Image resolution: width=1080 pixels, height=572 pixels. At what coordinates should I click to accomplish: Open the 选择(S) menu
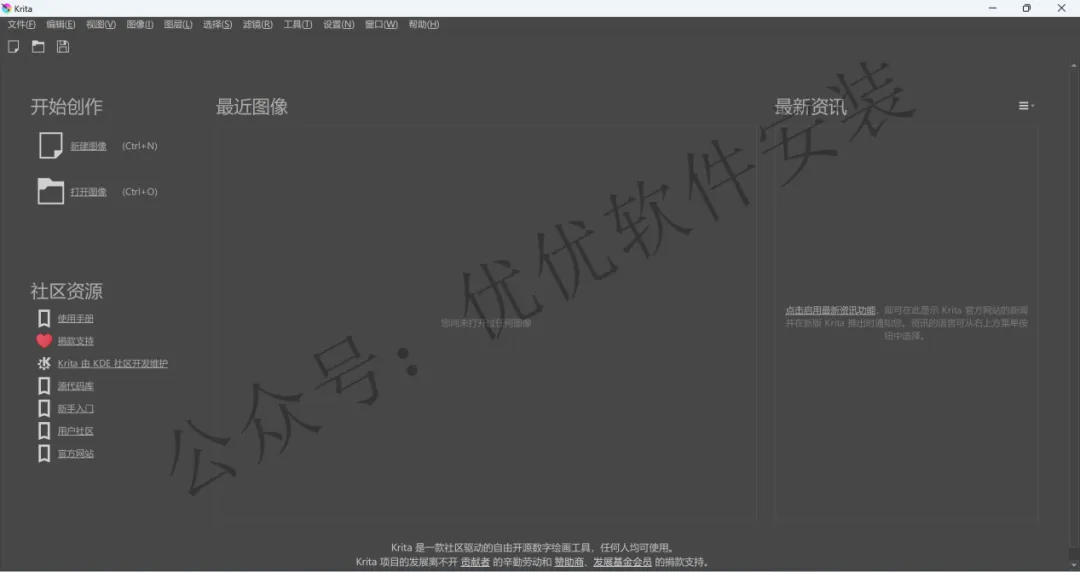click(218, 24)
